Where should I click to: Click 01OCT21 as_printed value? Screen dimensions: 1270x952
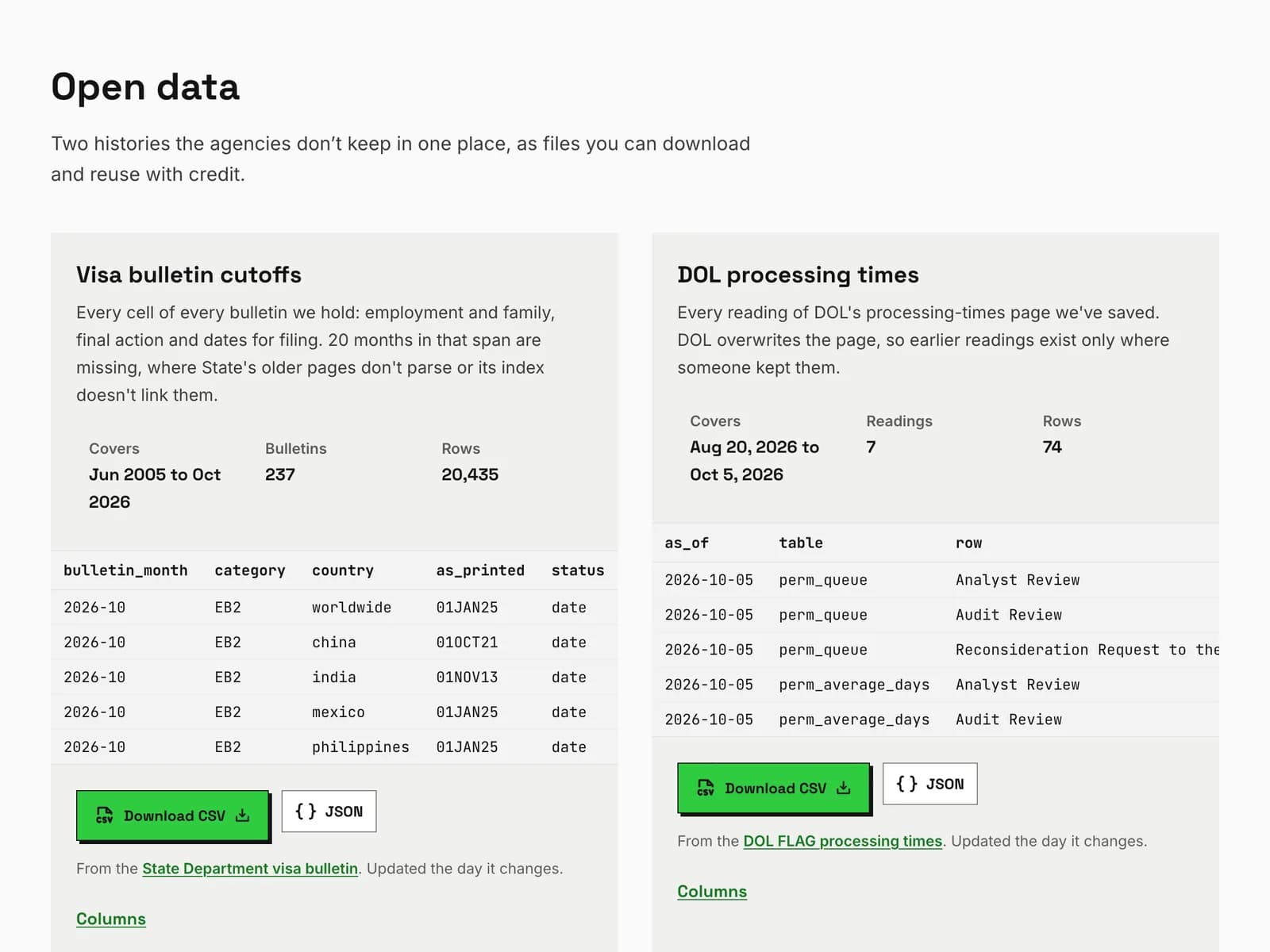click(x=467, y=643)
